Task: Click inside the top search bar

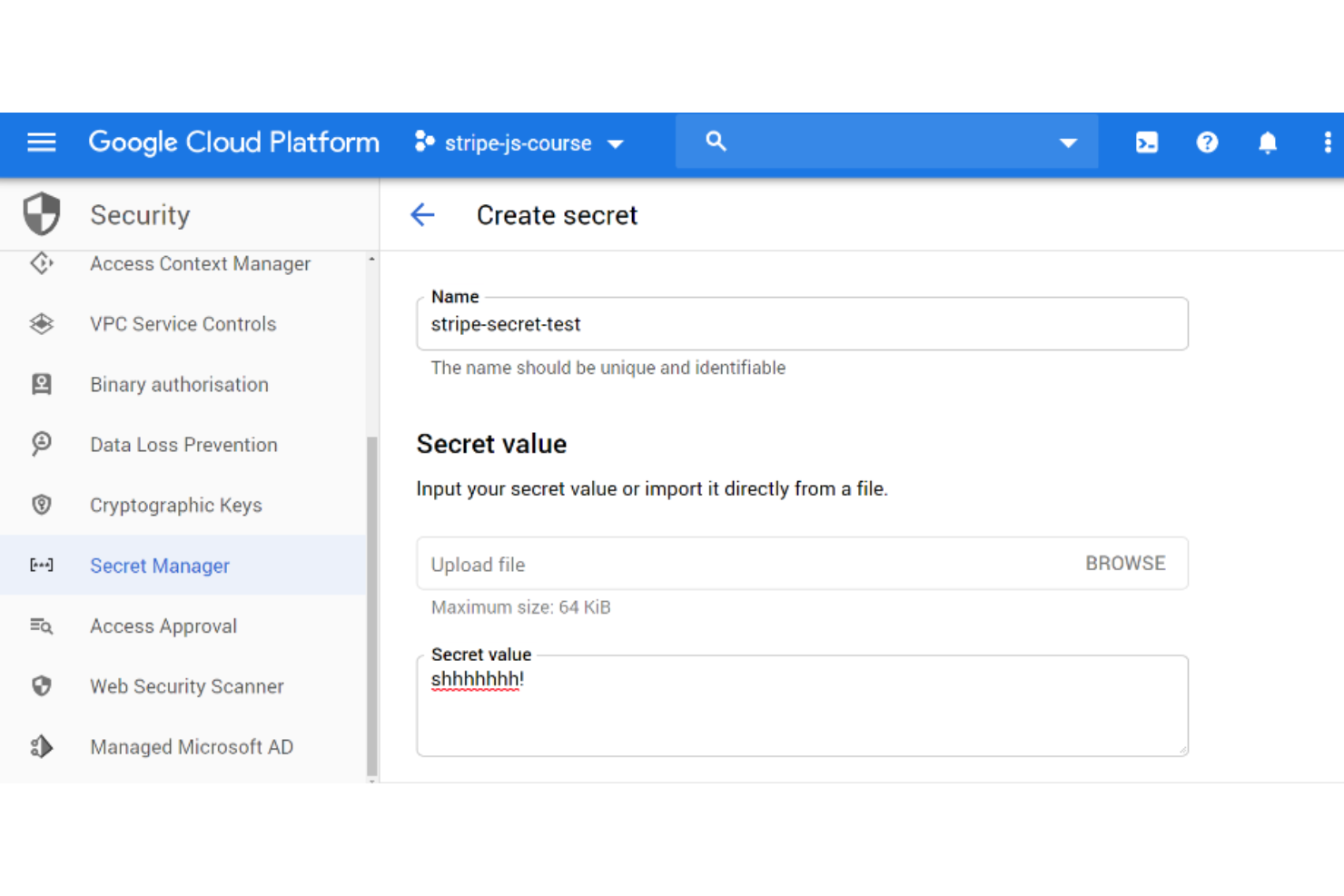Action: coord(886,142)
